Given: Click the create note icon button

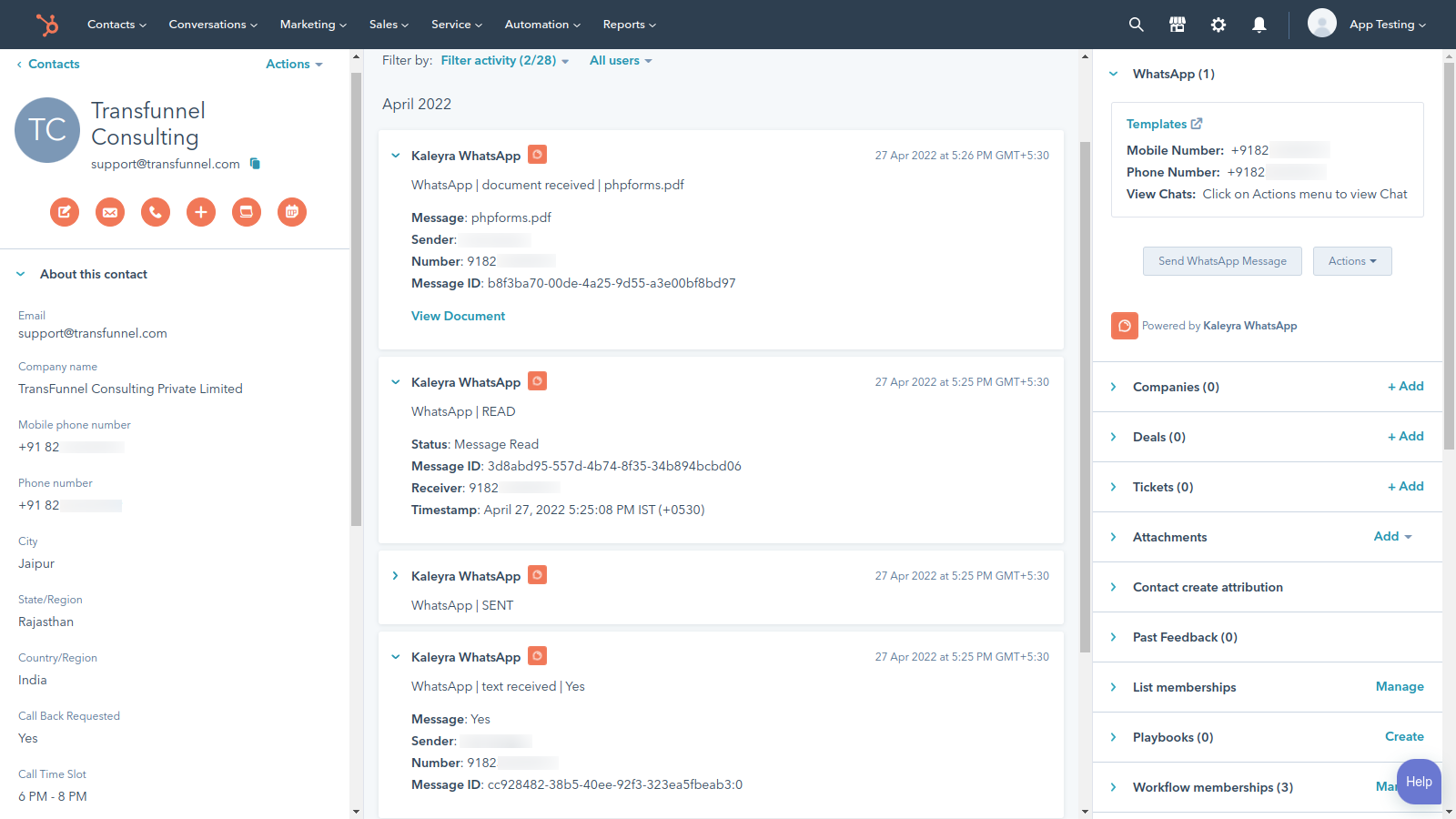Looking at the screenshot, I should [x=65, y=212].
